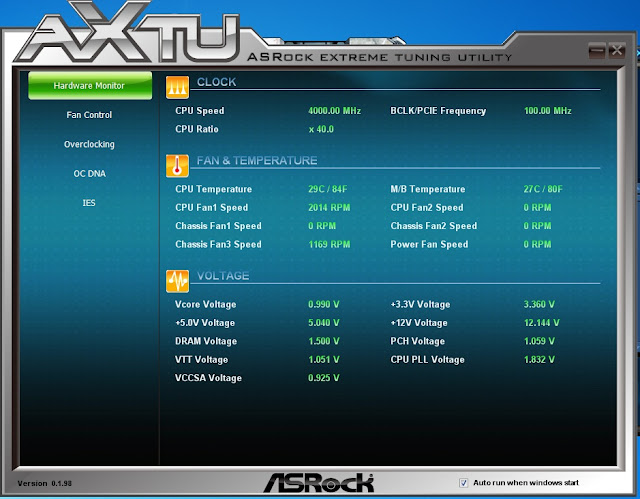Screen dimensions: 640x499
Task: Select the Hardware Monitor tab
Action: pyautogui.click(x=90, y=86)
